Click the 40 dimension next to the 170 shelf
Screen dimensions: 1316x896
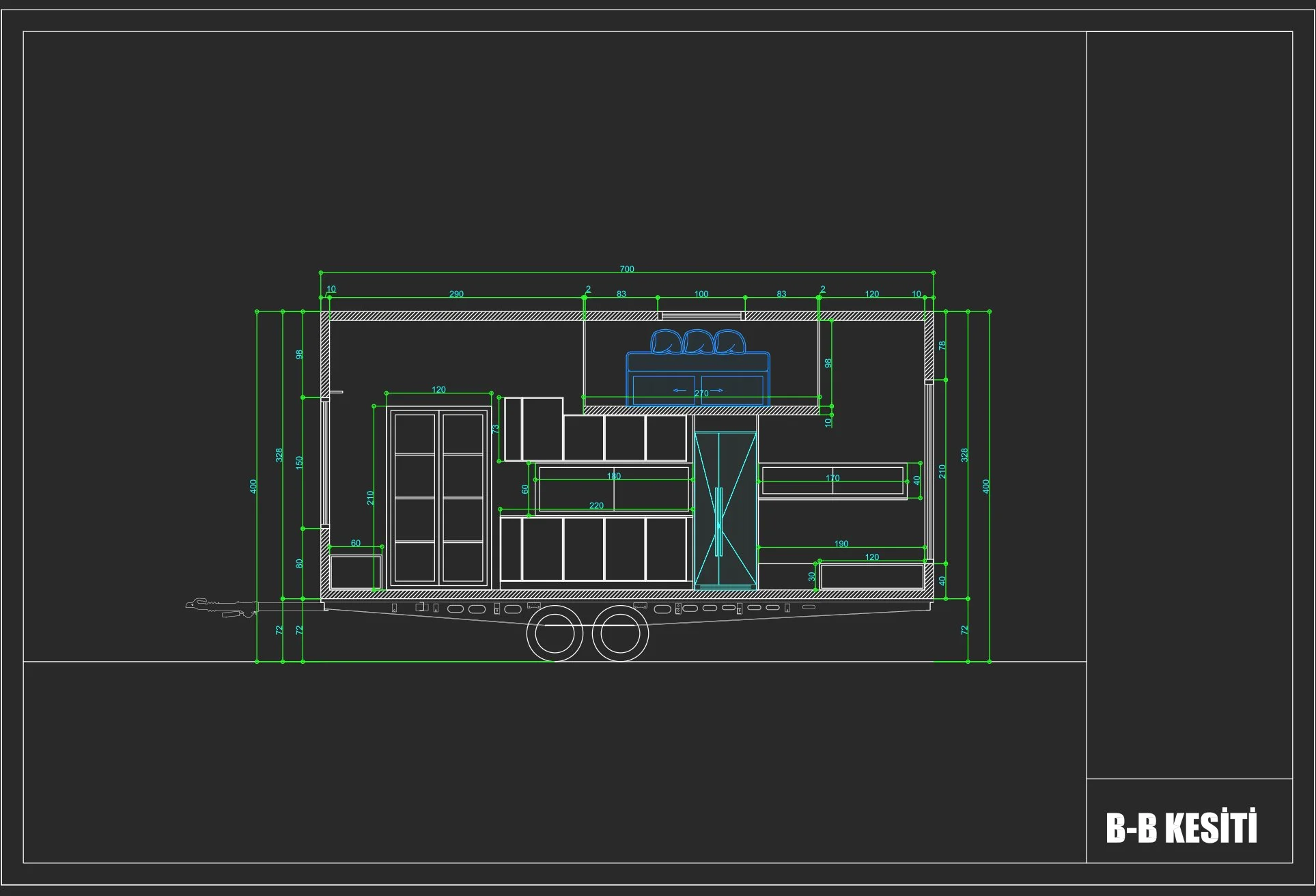point(916,480)
